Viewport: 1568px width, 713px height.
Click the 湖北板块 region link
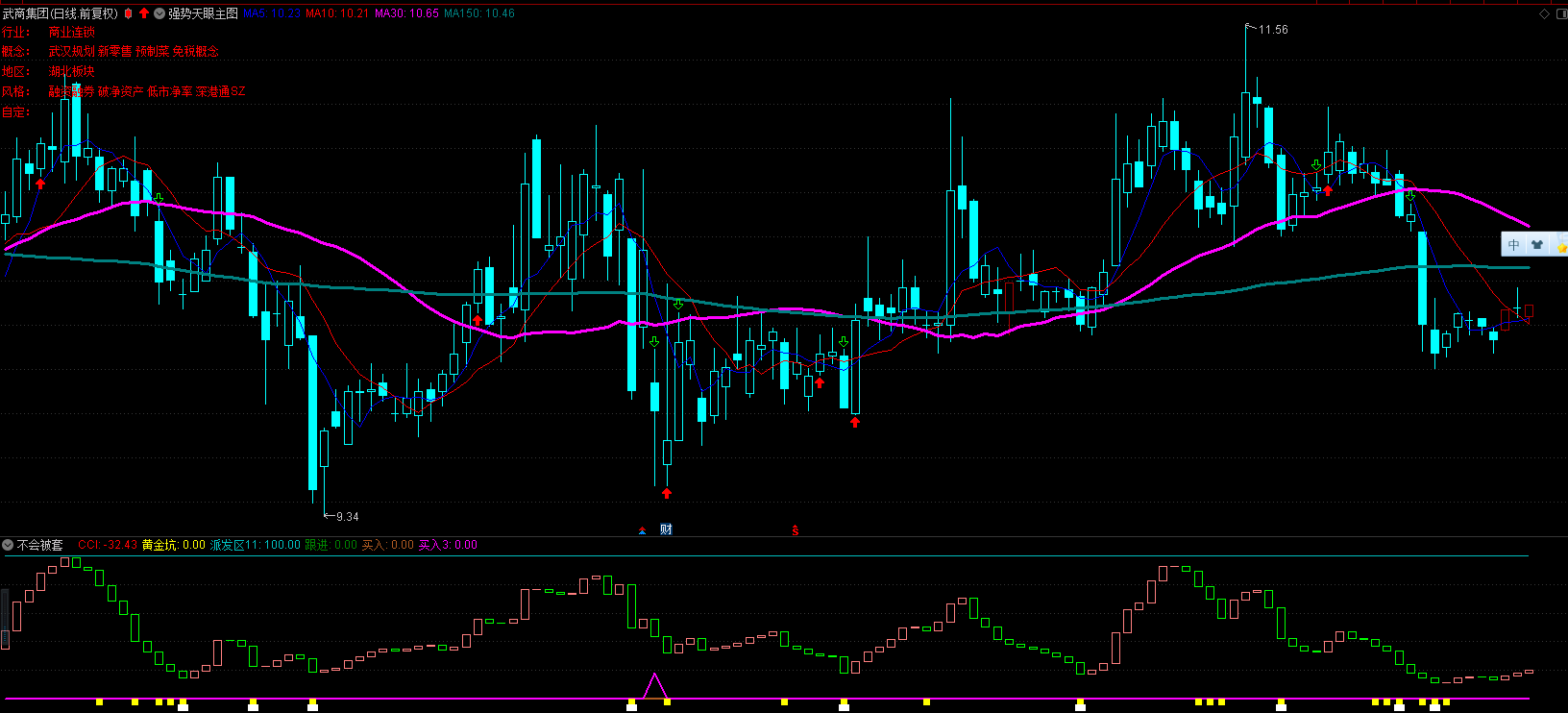pos(72,71)
